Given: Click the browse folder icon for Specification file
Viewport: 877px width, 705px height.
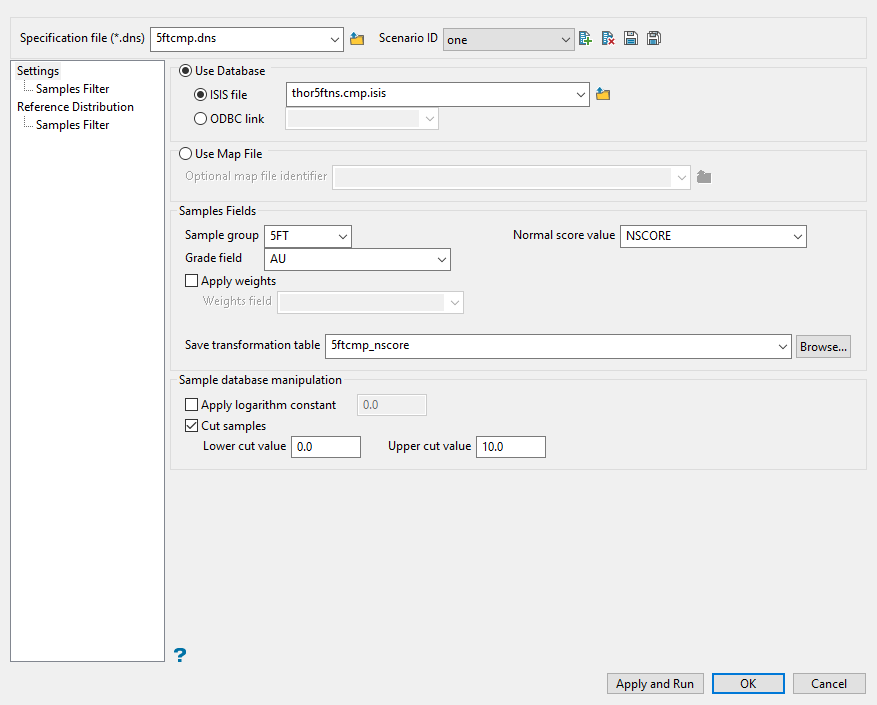Looking at the screenshot, I should pyautogui.click(x=357, y=39).
